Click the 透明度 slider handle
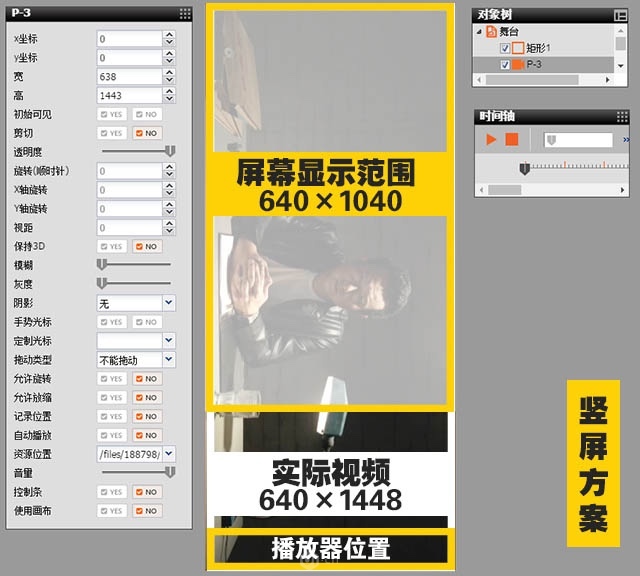 pos(169,151)
